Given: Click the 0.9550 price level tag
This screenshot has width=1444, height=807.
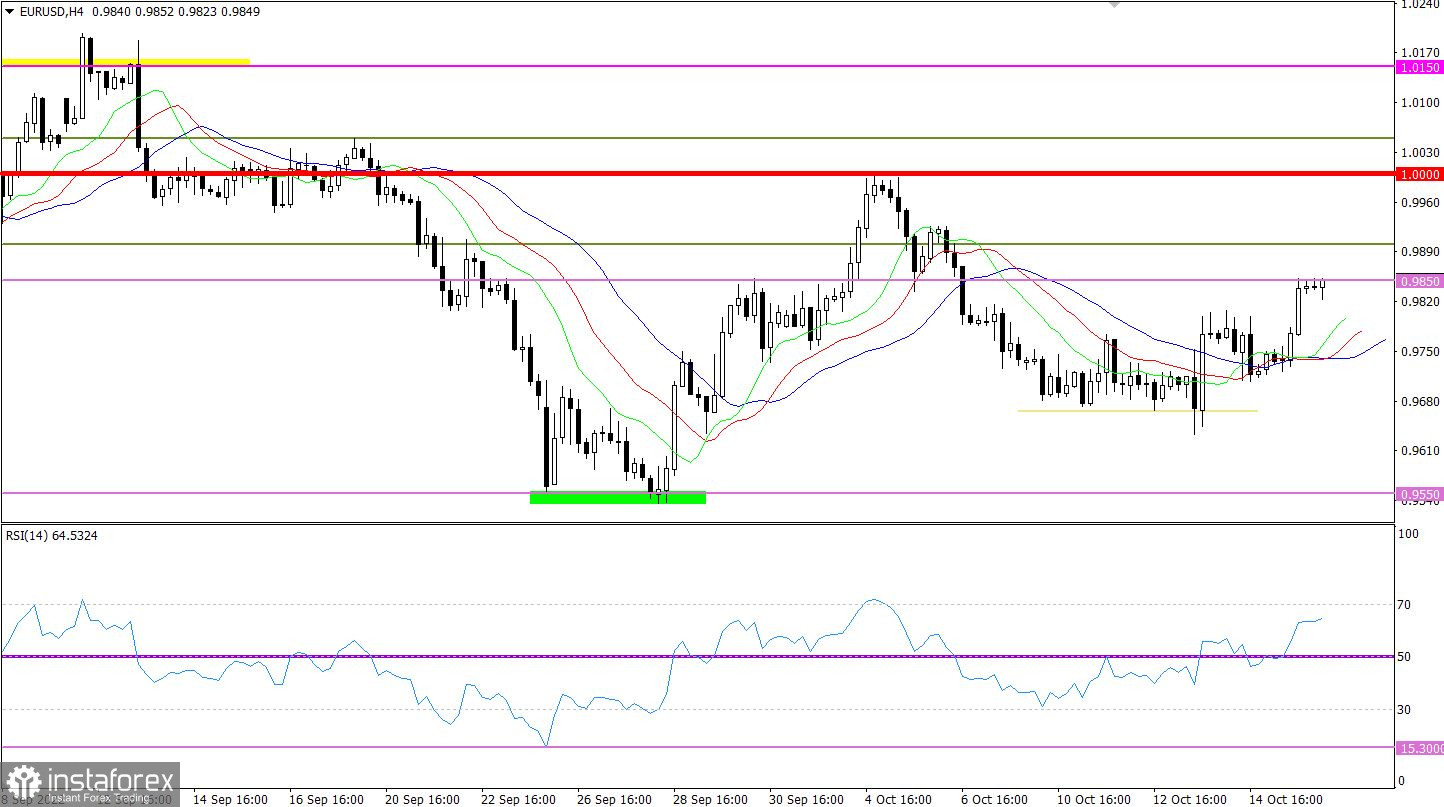Looking at the screenshot, I should coord(1421,494).
